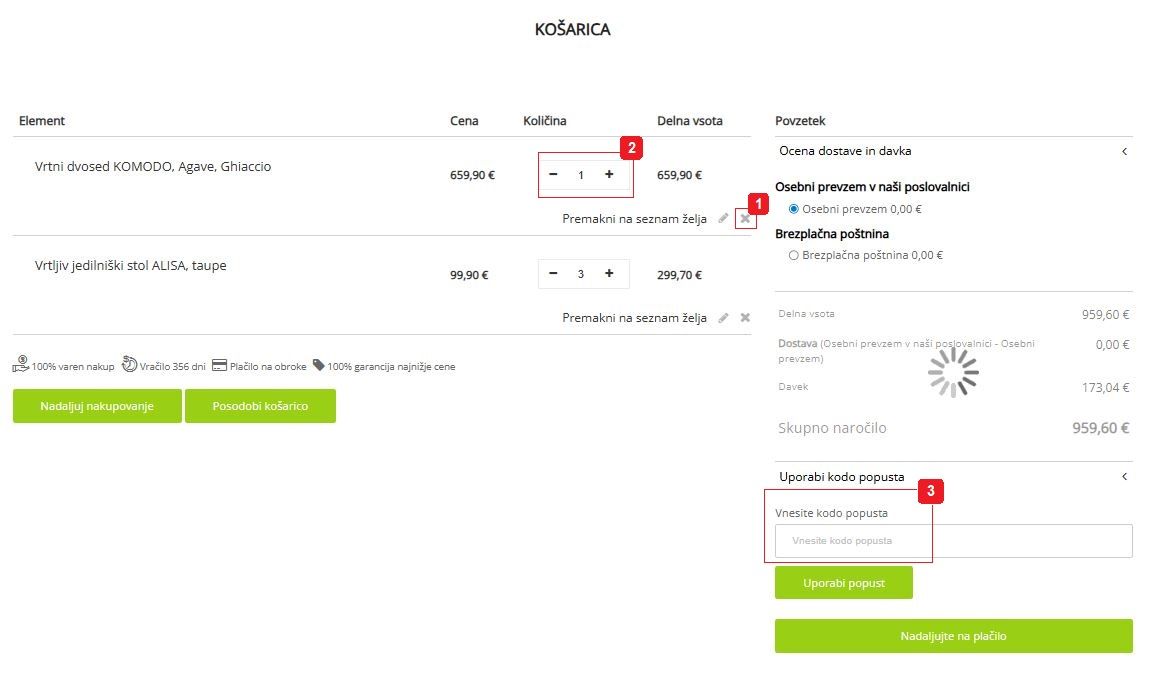The width and height of the screenshot is (1160, 691).
Task: Decrease ALISA chair quantity with minus
Action: (x=553, y=274)
